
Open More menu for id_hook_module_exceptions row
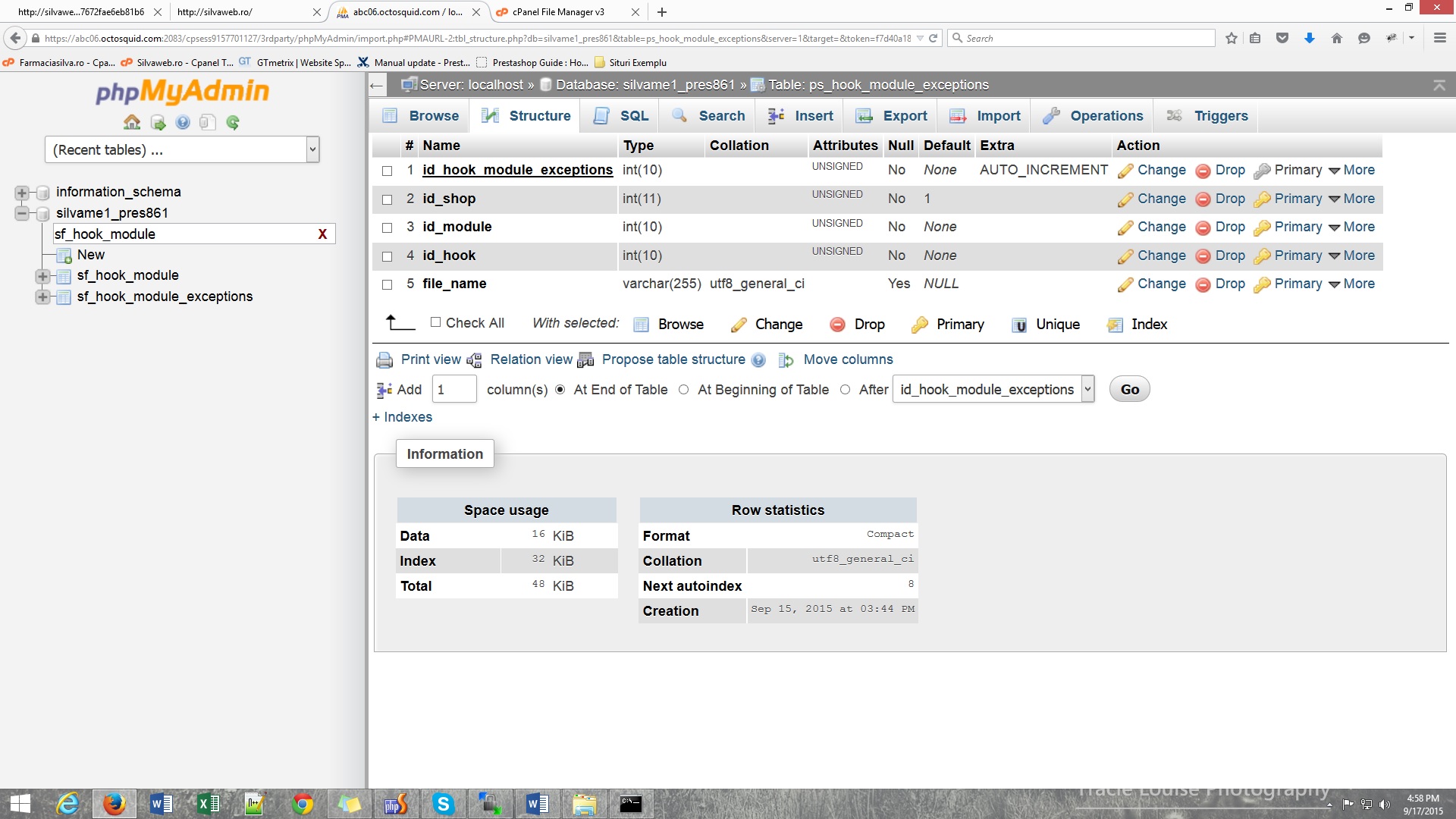(x=1351, y=171)
